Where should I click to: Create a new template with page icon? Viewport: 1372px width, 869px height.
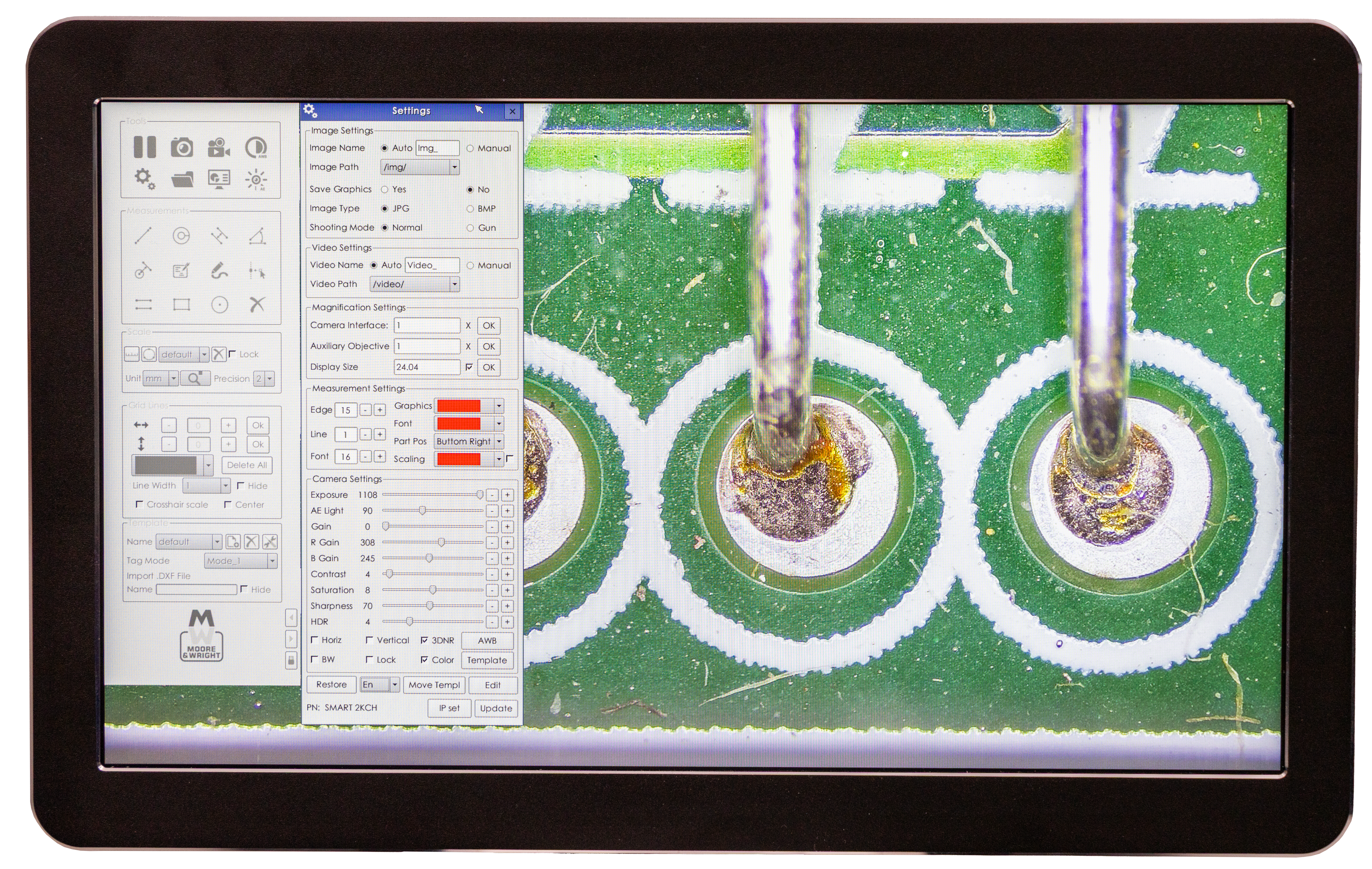point(233,542)
